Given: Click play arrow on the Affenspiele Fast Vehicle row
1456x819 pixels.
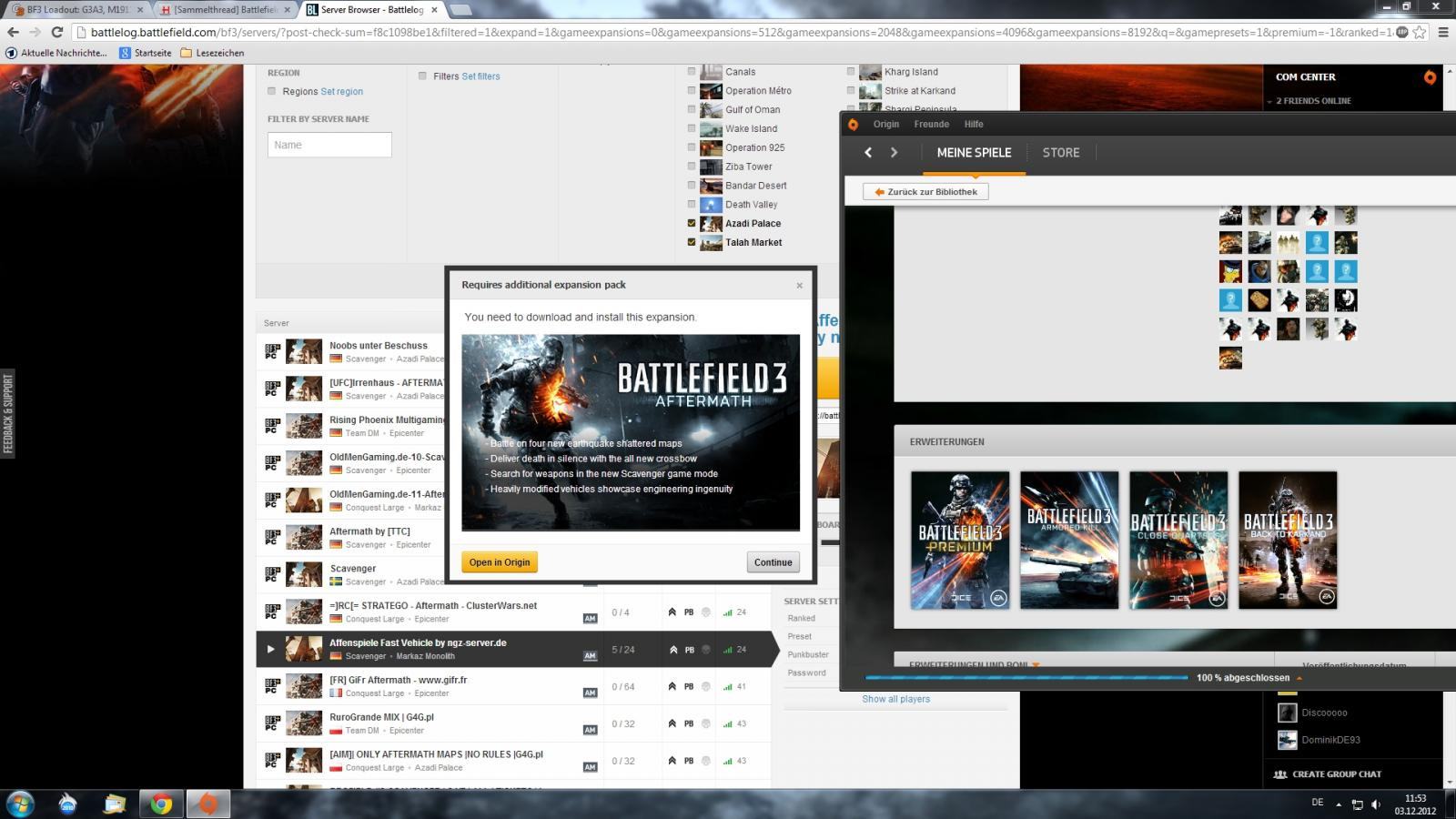Looking at the screenshot, I should 270,649.
